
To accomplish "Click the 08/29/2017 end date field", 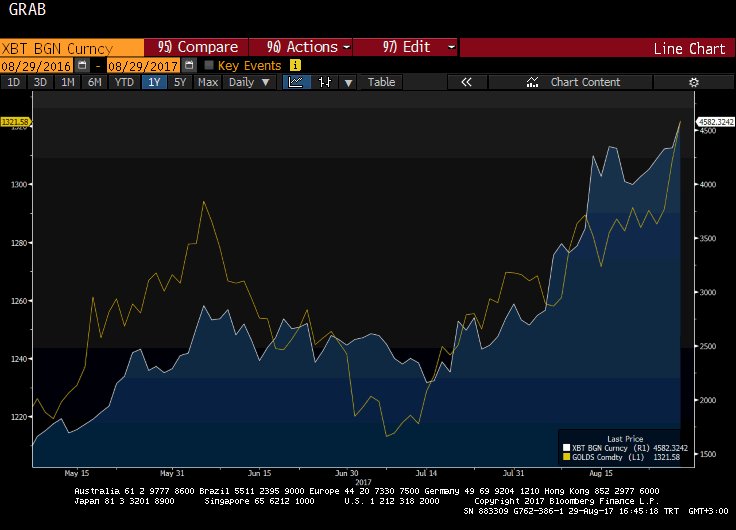I will click(143, 65).
